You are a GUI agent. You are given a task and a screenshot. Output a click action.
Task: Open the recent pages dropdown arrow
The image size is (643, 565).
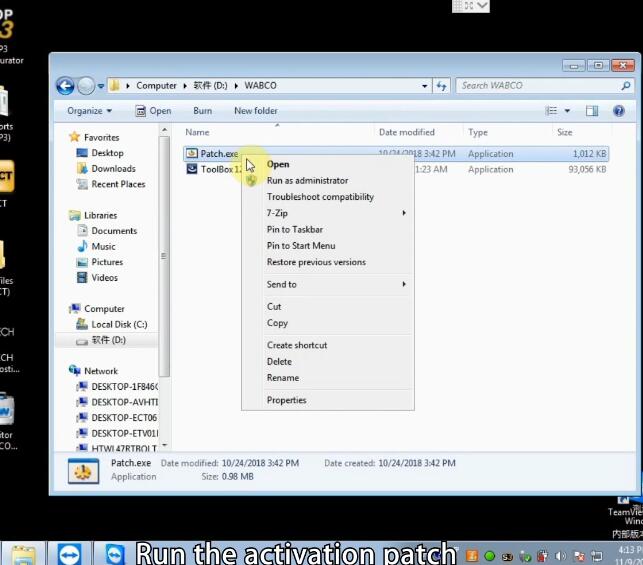[x=101, y=87]
